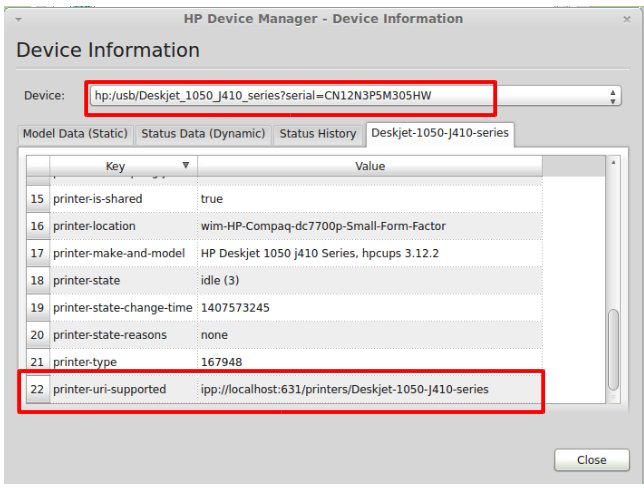644x494 pixels.
Task: Select row header 22
Action: pyautogui.click(x=38, y=389)
